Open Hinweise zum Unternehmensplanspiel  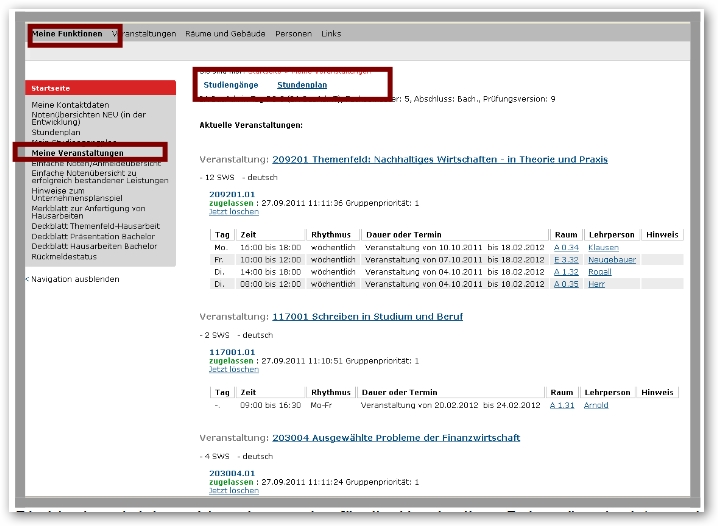tap(77, 194)
